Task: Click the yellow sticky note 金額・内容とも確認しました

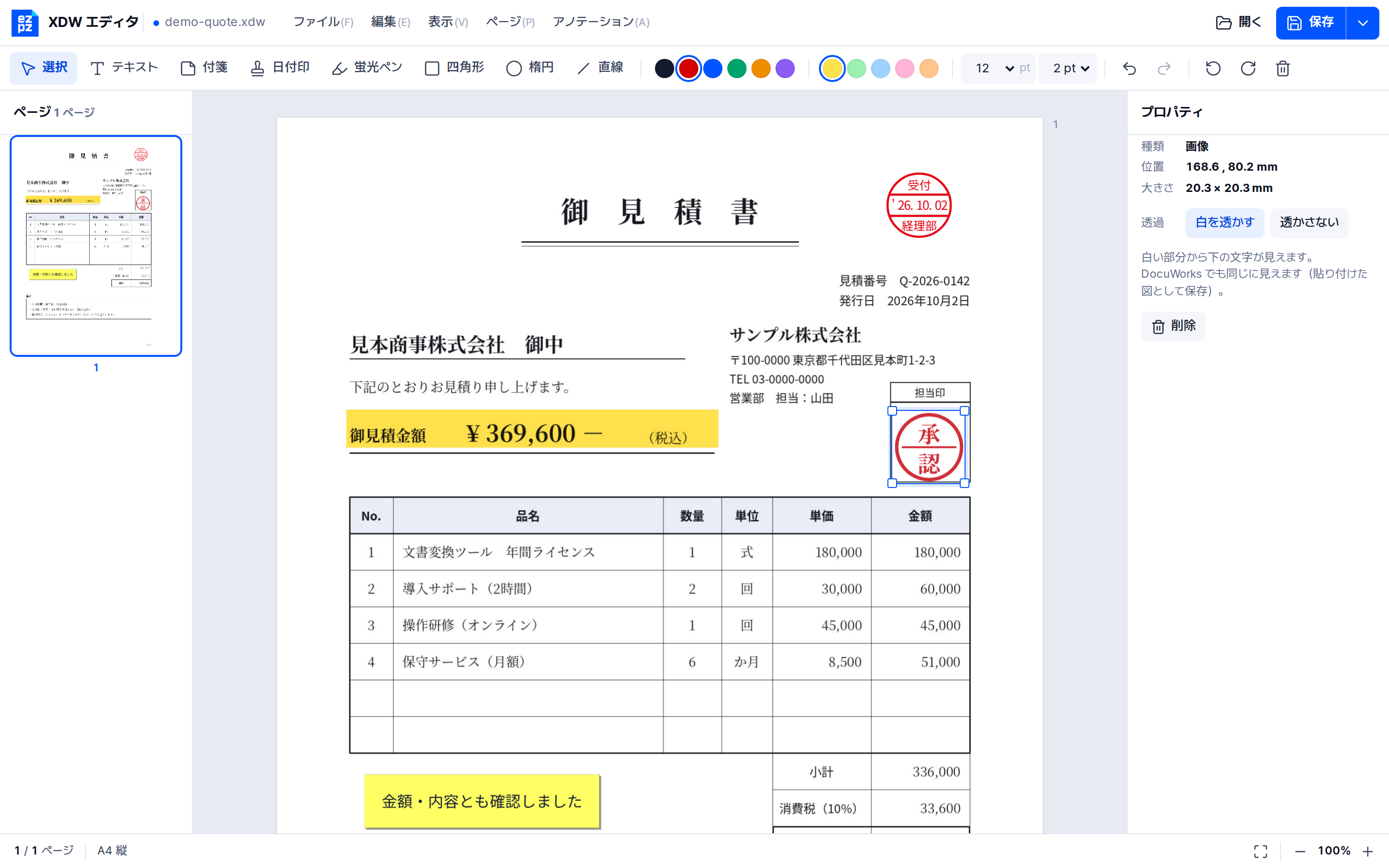Action: coord(481,801)
